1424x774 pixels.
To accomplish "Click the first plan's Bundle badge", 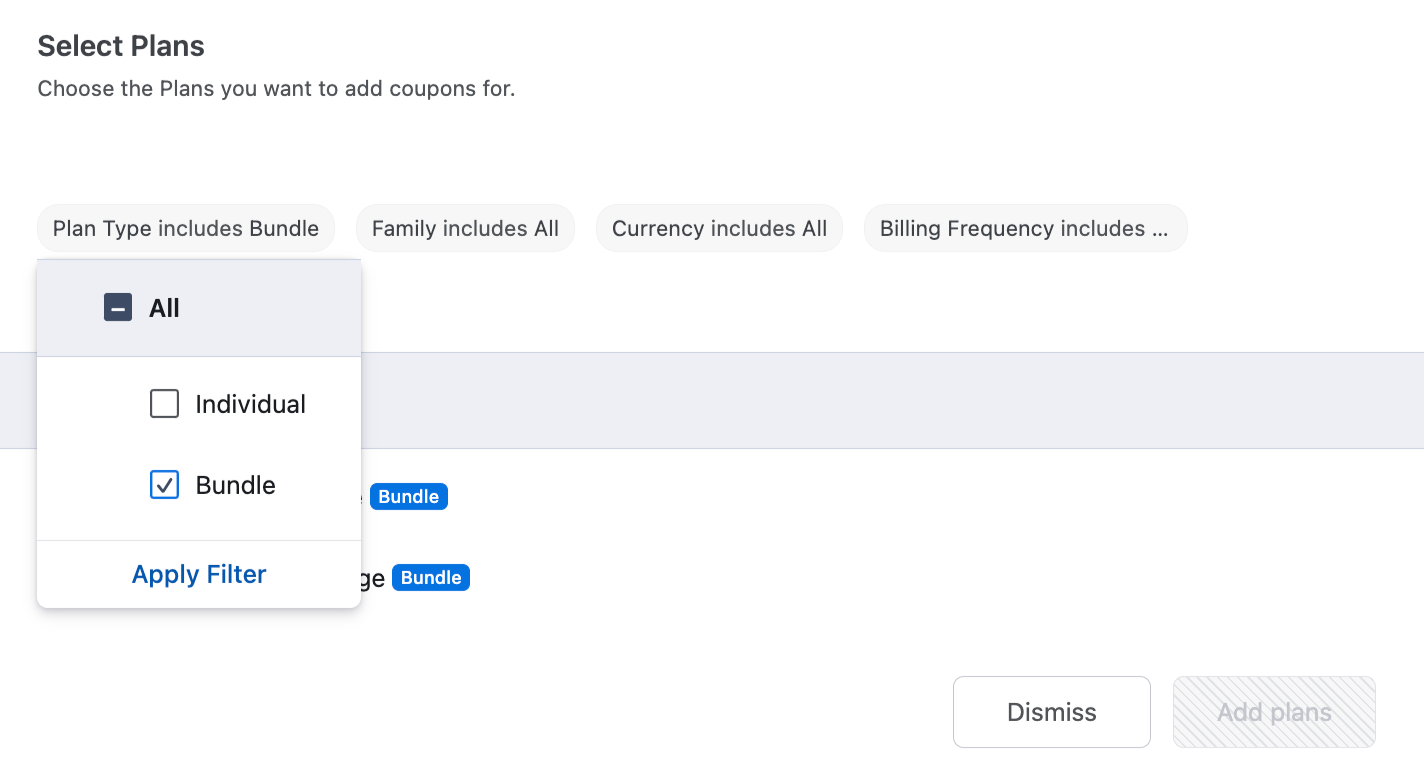I will 409,497.
